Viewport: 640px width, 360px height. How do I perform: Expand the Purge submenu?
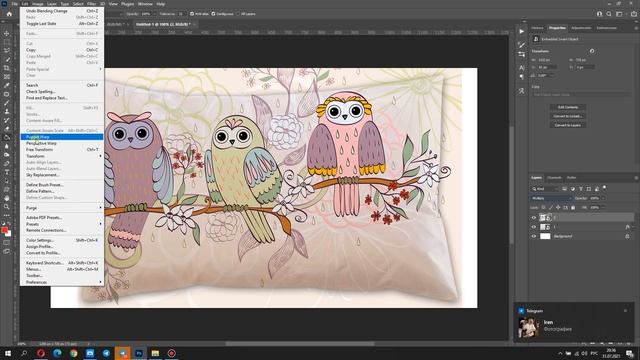click(62, 208)
